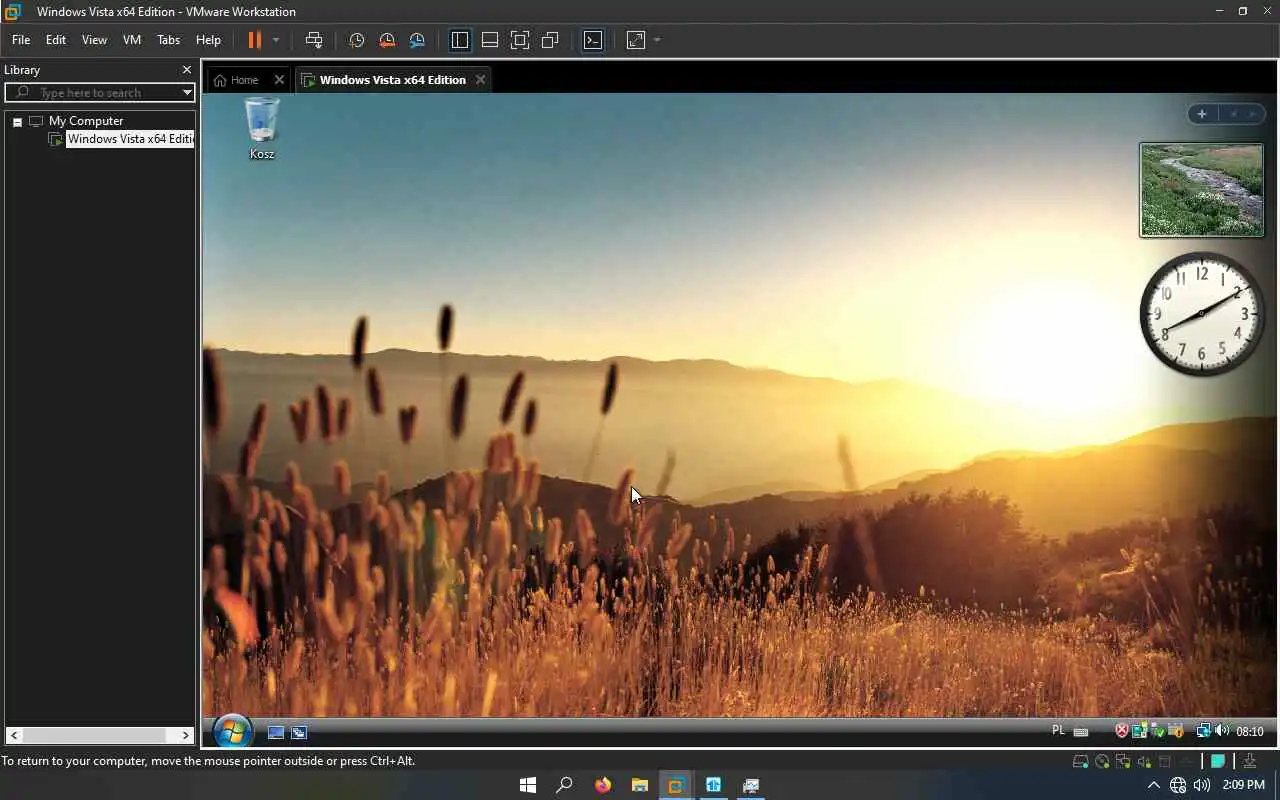Image resolution: width=1280 pixels, height=800 pixels.
Task: Click the host clock showing 2:09 PM
Action: click(1243, 785)
